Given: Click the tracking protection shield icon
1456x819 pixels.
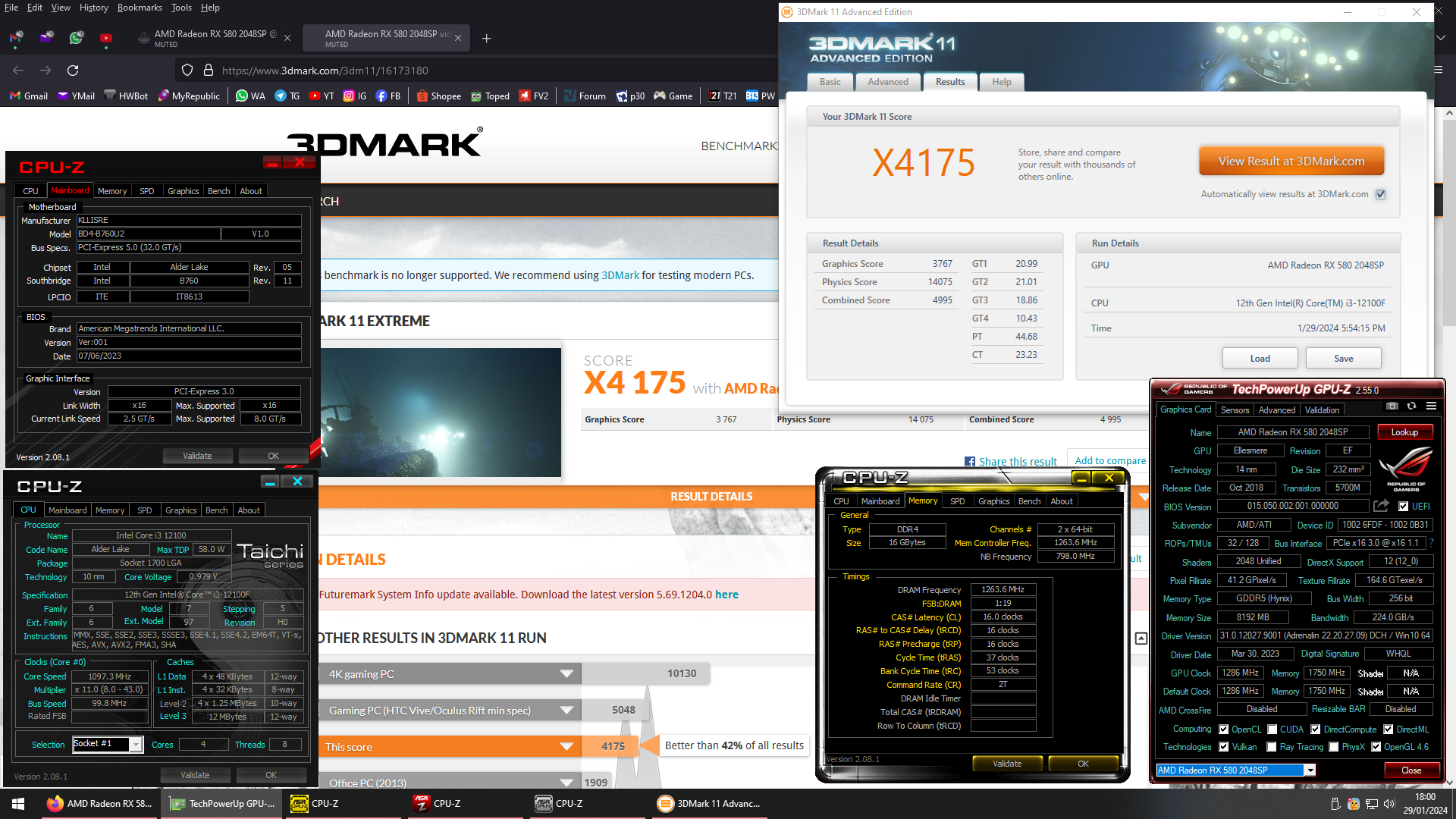Looking at the screenshot, I should (187, 71).
